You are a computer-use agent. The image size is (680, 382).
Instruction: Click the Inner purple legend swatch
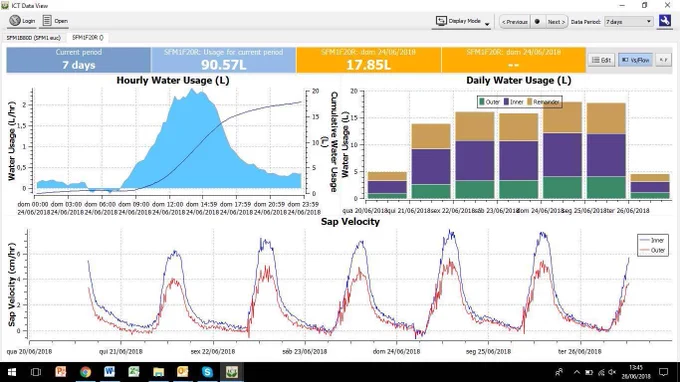coord(506,102)
